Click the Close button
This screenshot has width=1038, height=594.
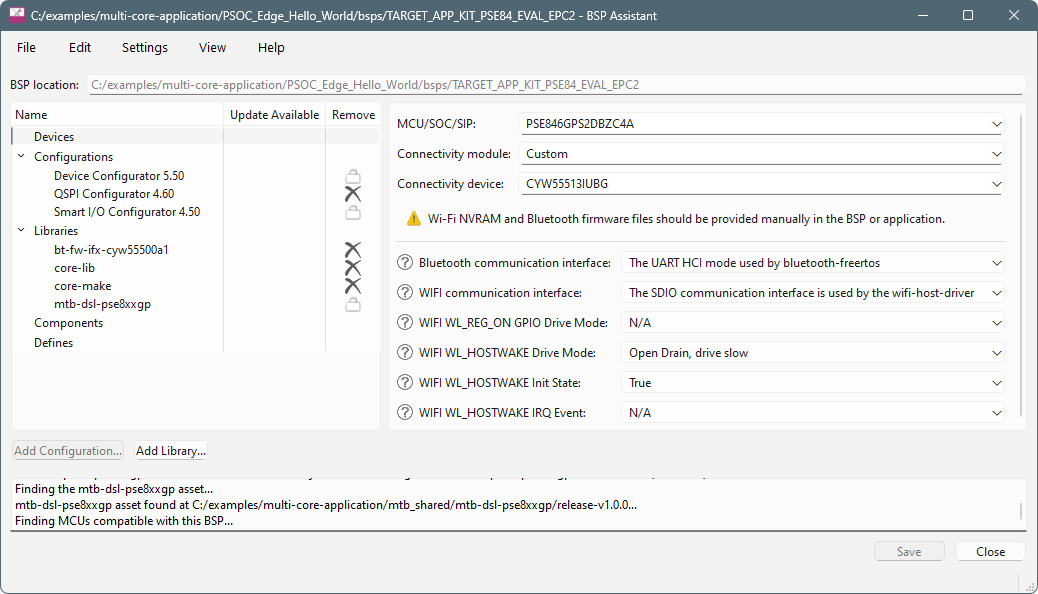pos(990,552)
